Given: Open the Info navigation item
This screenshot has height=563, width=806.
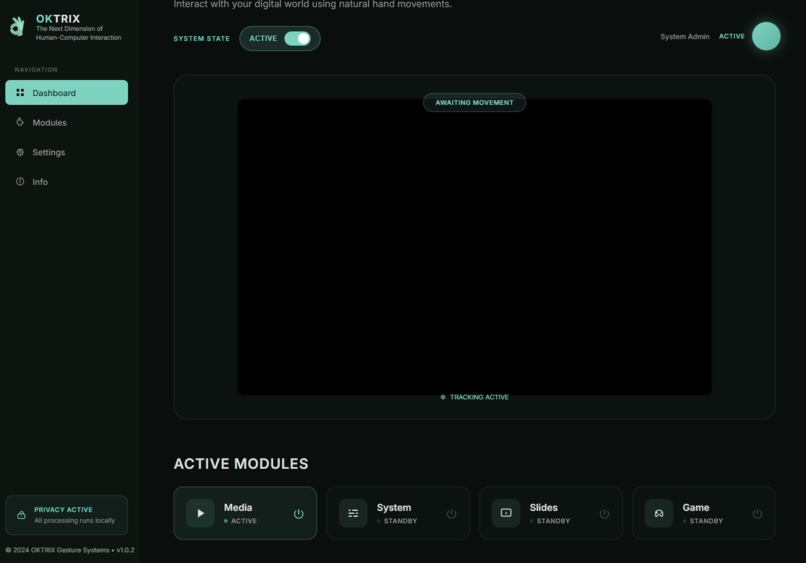Looking at the screenshot, I should (66, 181).
